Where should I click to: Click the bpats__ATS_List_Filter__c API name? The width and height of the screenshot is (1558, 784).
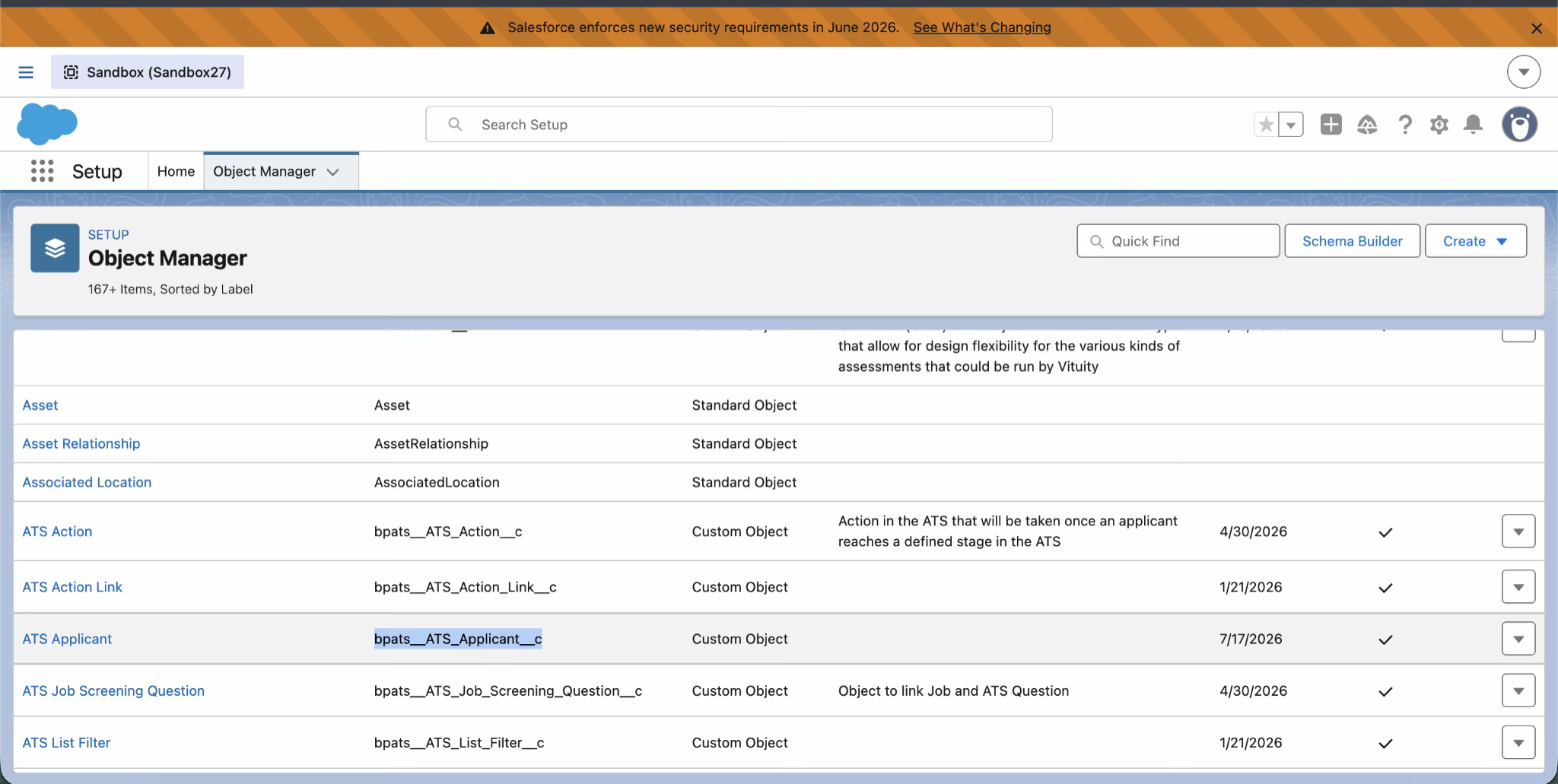pyautogui.click(x=459, y=742)
